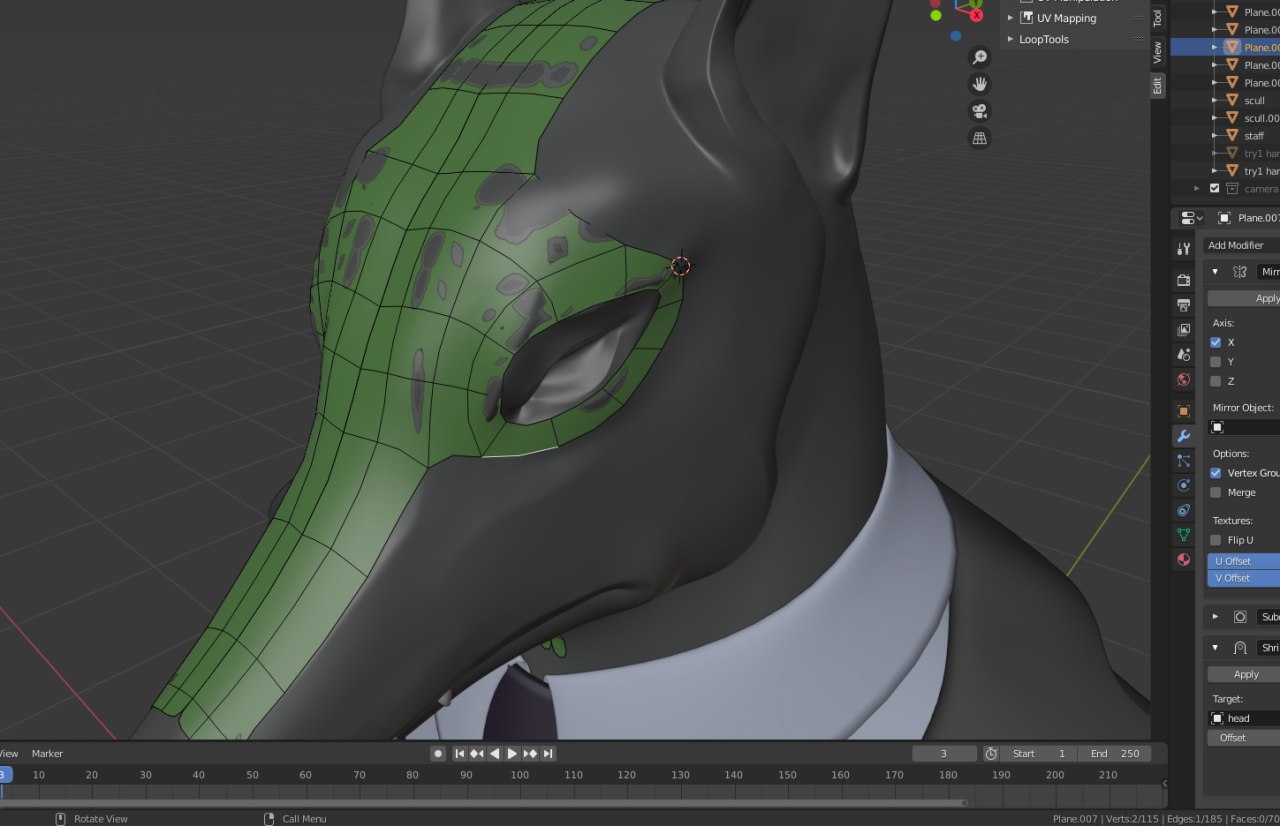The width and height of the screenshot is (1280, 826).
Task: Click the Shrinkwrap modifier icon
Action: click(1240, 648)
